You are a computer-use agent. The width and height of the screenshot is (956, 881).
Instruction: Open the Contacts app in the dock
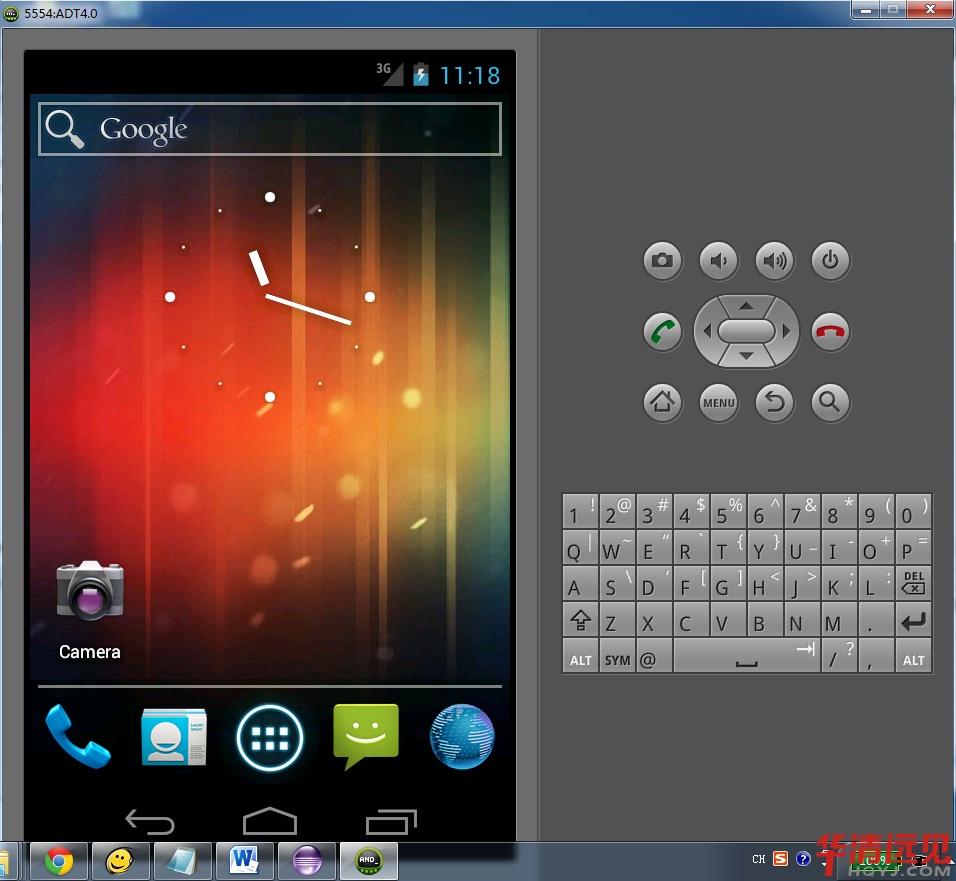(x=173, y=738)
